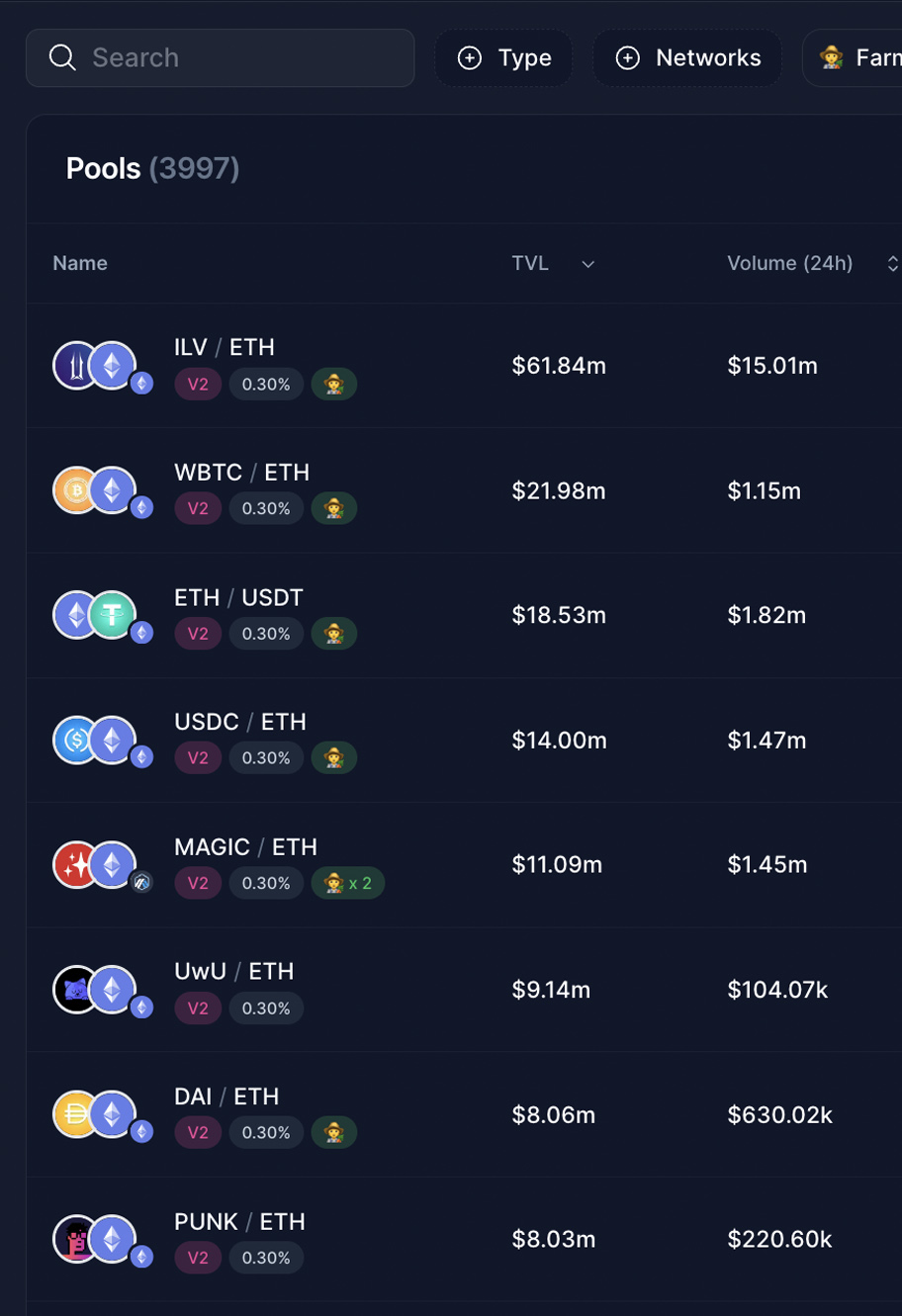Image resolution: width=902 pixels, height=1316 pixels.
Task: Click the USDC token icon
Action: [x=72, y=740]
